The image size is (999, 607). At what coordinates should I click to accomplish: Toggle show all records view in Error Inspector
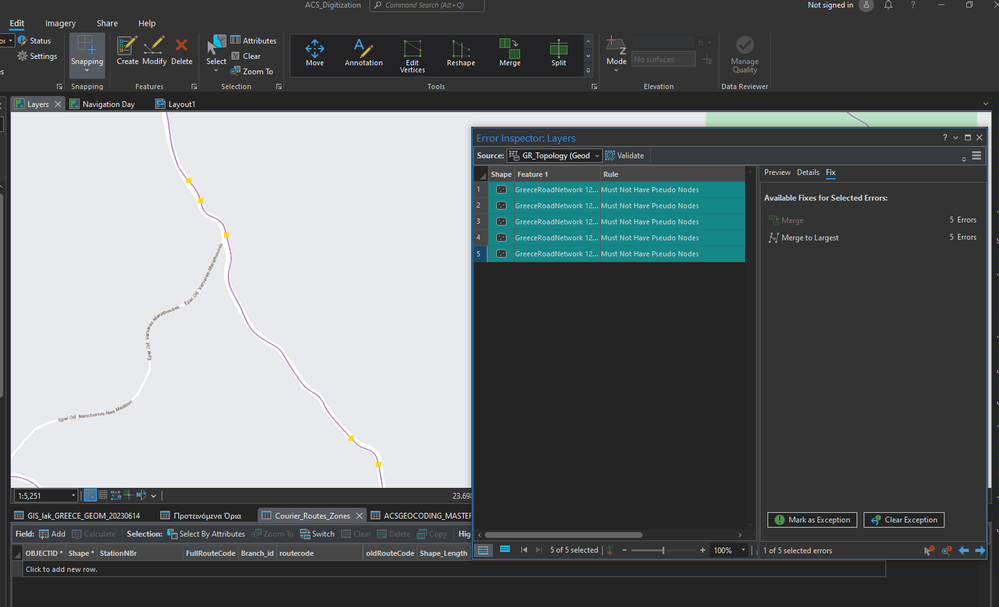(x=484, y=550)
